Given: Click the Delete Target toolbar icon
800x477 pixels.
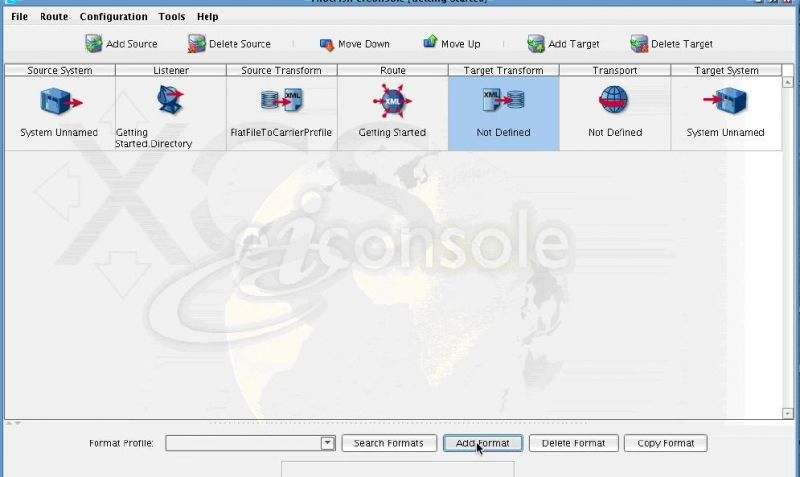Looking at the screenshot, I should point(639,44).
